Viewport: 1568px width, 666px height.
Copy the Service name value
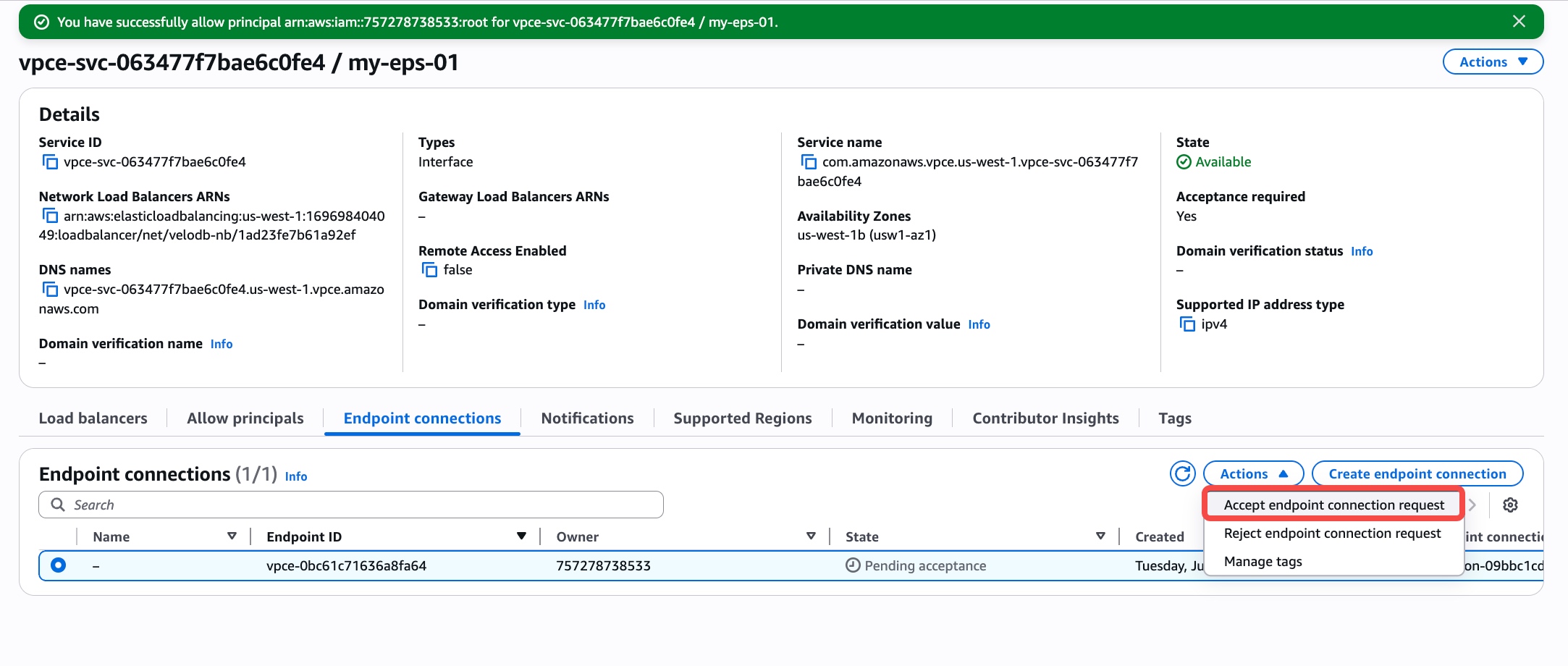pos(808,162)
